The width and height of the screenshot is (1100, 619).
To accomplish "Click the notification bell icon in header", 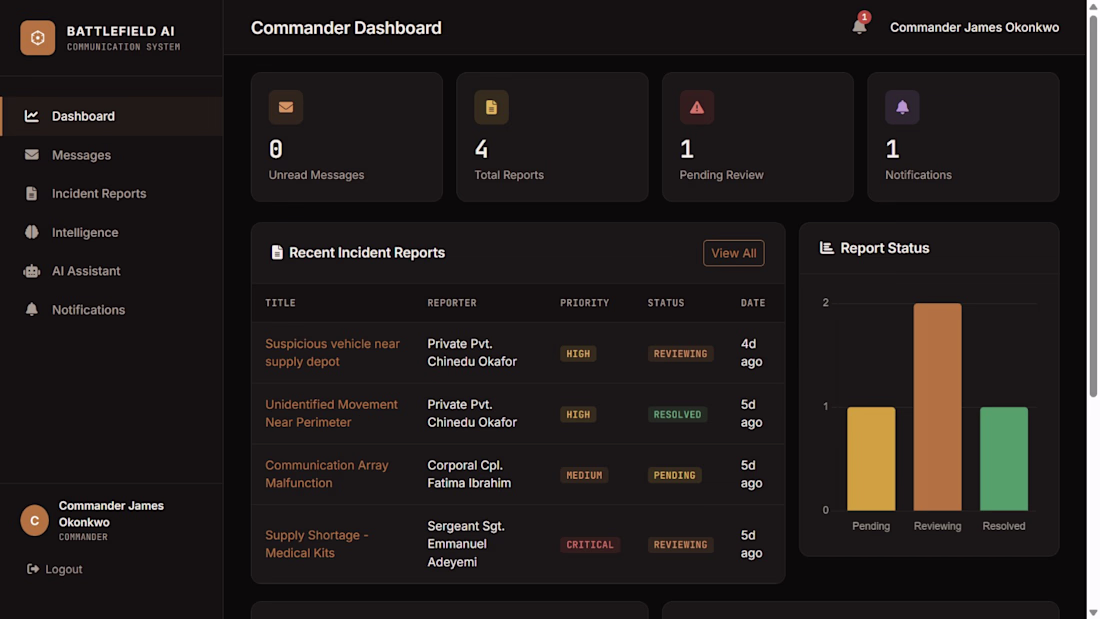I will [859, 27].
